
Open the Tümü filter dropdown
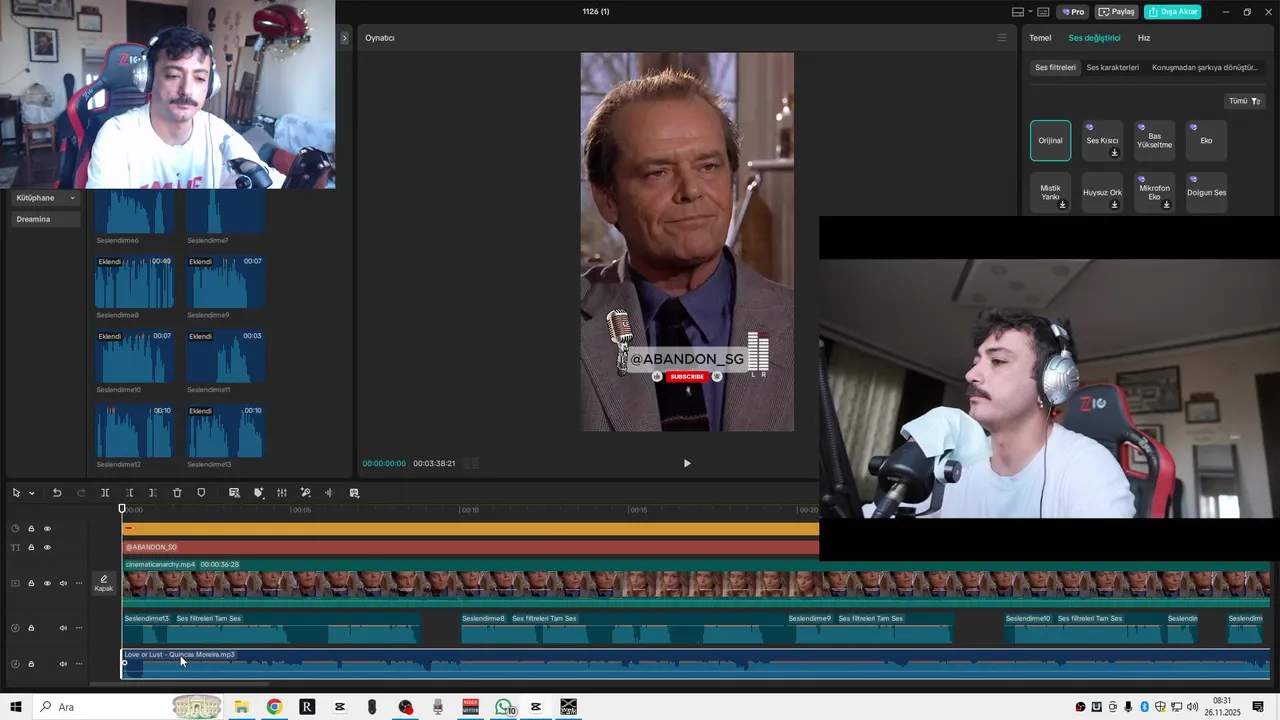click(1245, 101)
